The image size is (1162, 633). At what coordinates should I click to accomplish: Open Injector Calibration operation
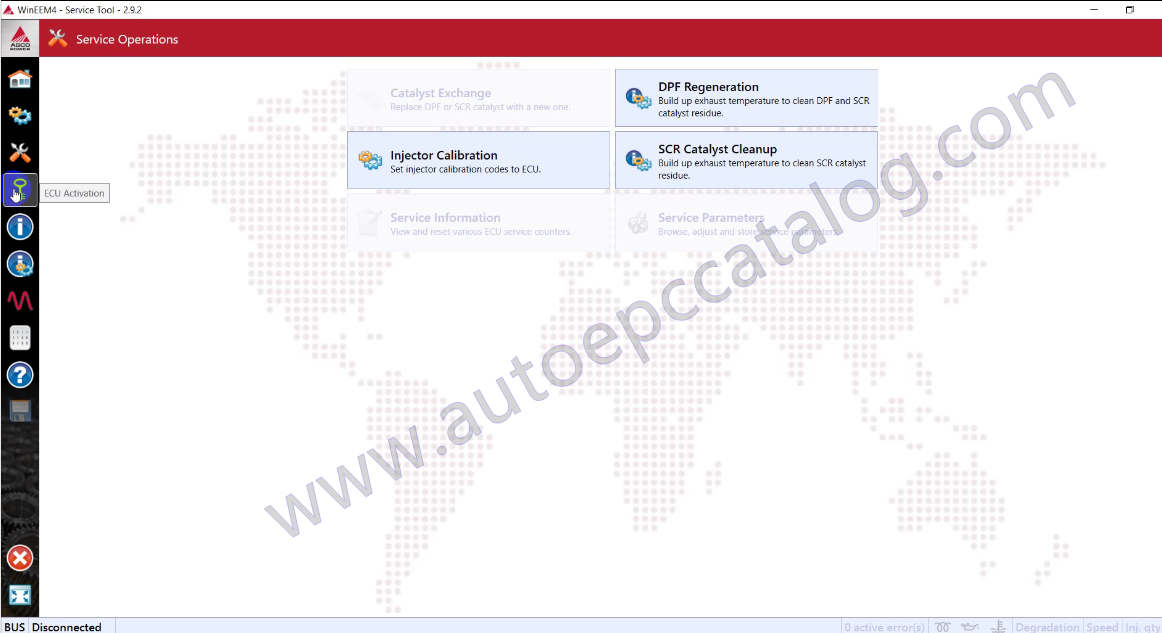(479, 160)
